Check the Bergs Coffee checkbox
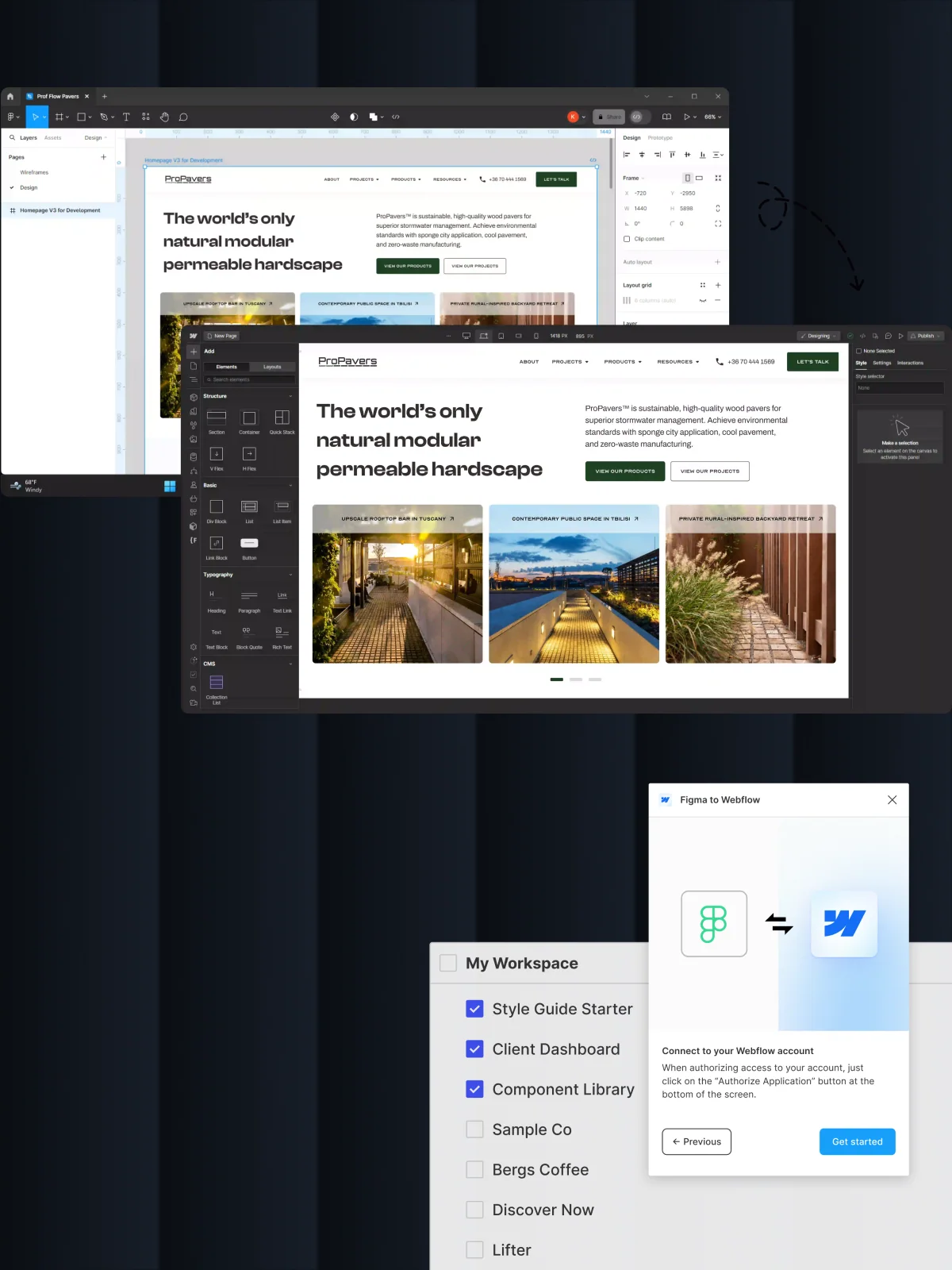 tap(474, 1169)
